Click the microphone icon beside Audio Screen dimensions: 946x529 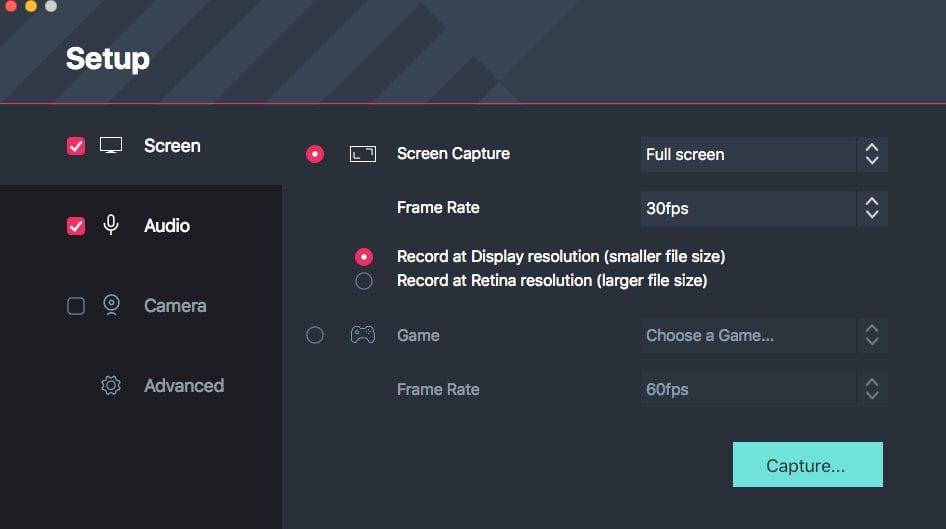(x=111, y=226)
